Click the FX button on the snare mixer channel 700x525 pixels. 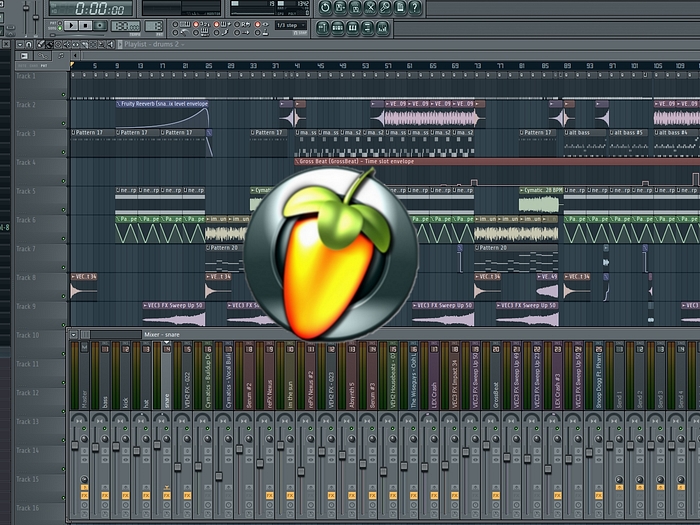(167, 496)
